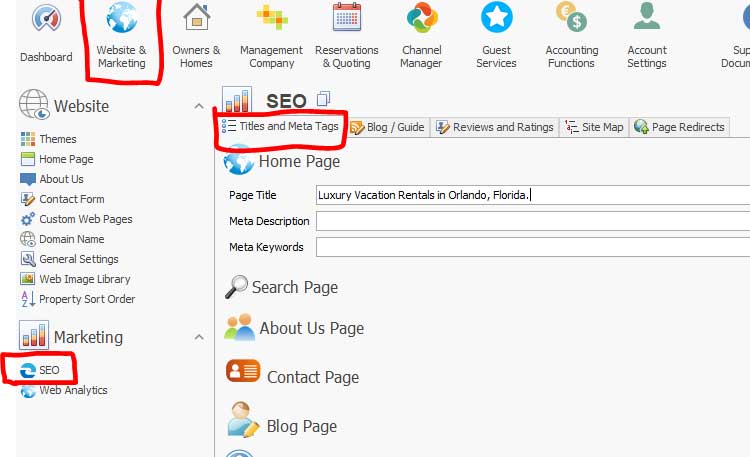Expand the Search Page section

pyautogui.click(x=294, y=288)
